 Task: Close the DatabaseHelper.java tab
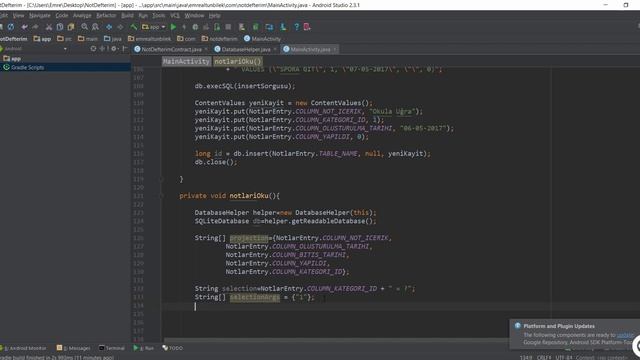tap(275, 49)
